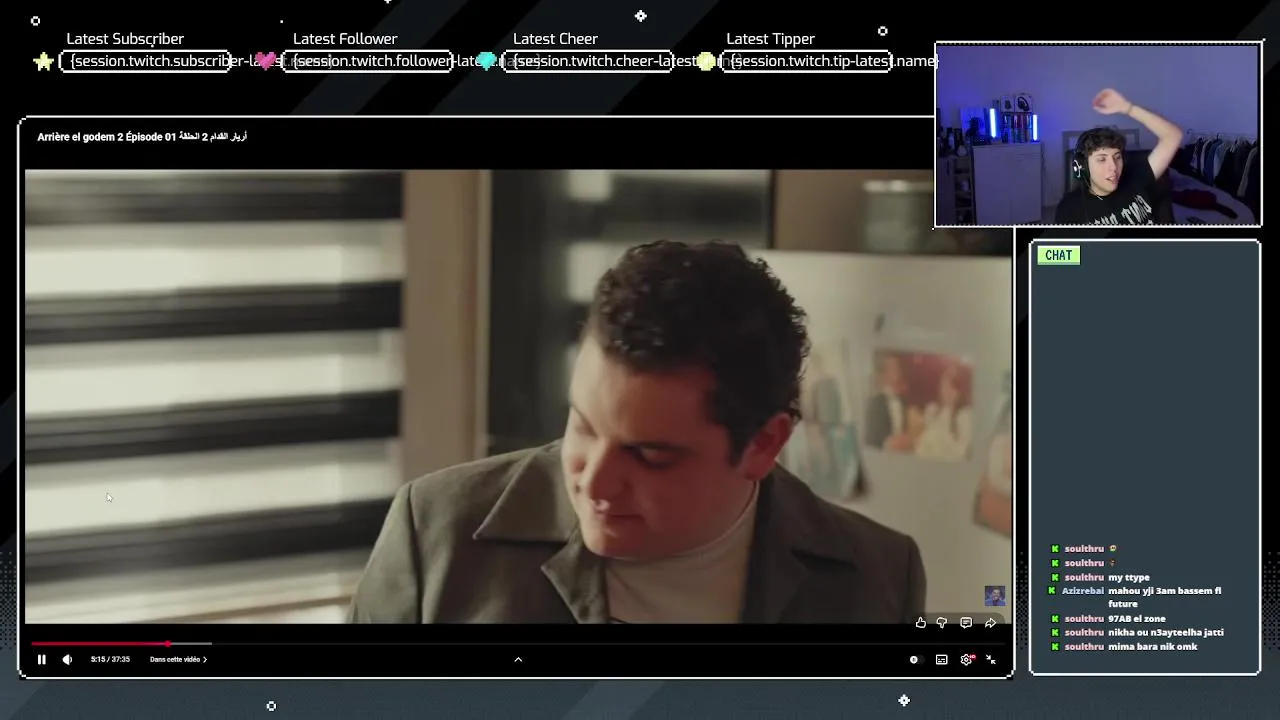Click the time display '5:15 / 37:35'

coord(110,659)
